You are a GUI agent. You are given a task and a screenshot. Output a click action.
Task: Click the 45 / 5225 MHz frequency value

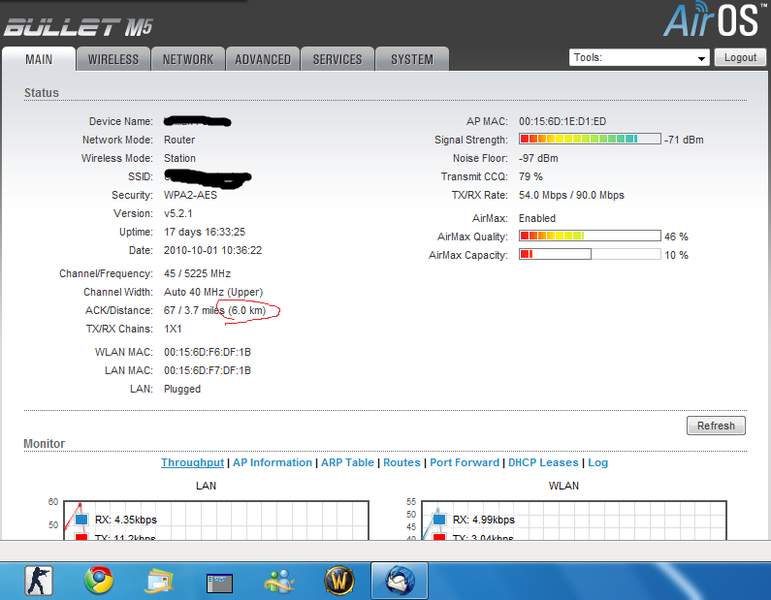197,273
